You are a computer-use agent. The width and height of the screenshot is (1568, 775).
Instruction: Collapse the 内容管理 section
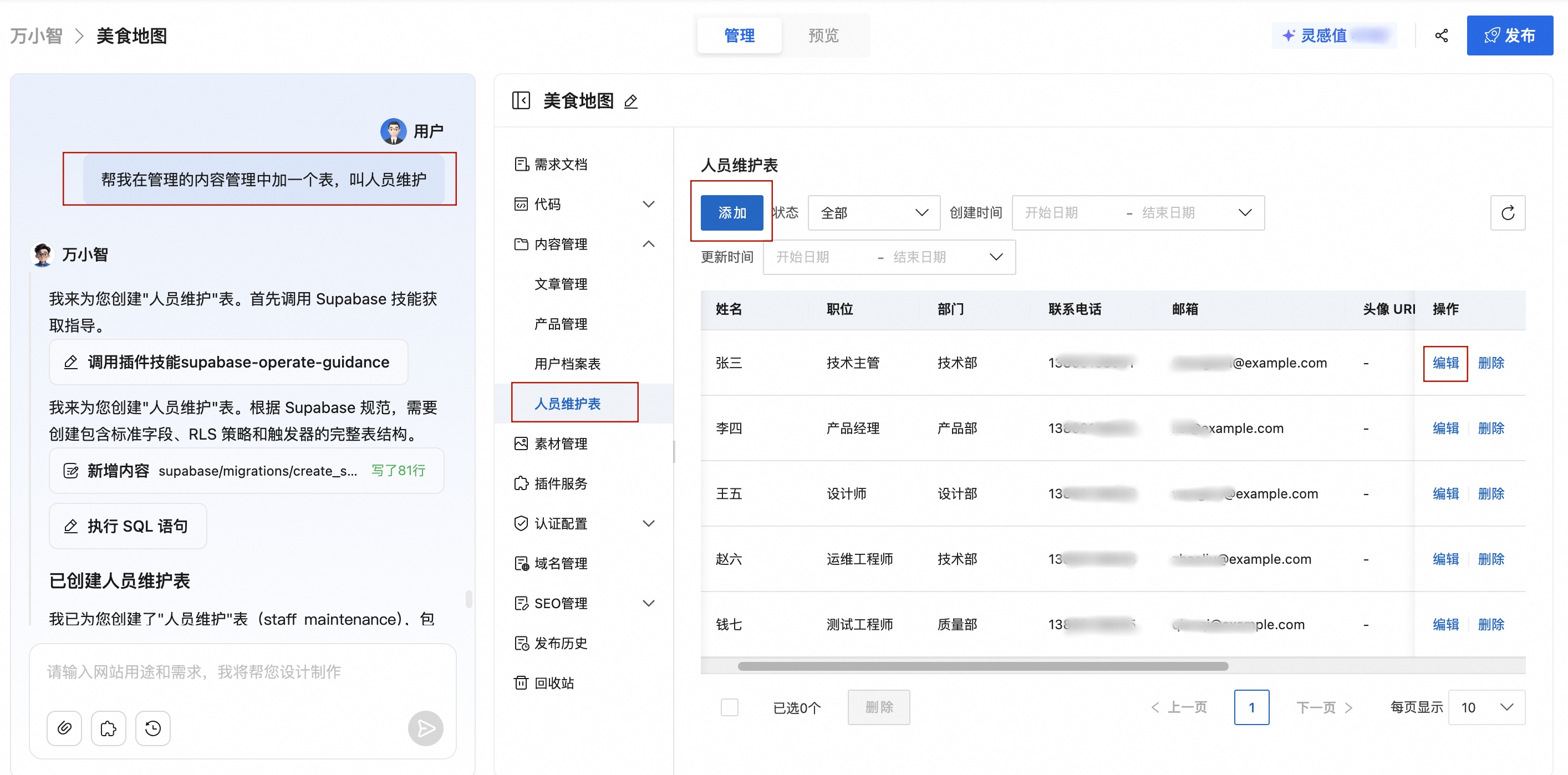649,243
